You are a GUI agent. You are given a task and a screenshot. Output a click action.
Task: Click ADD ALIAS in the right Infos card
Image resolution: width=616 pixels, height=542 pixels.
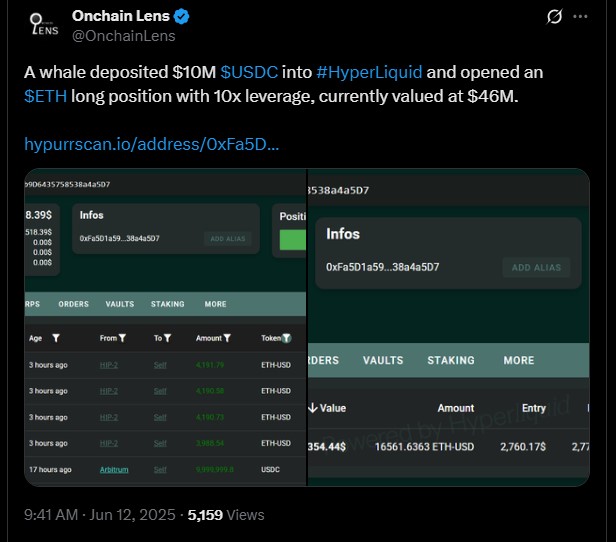tap(536, 267)
